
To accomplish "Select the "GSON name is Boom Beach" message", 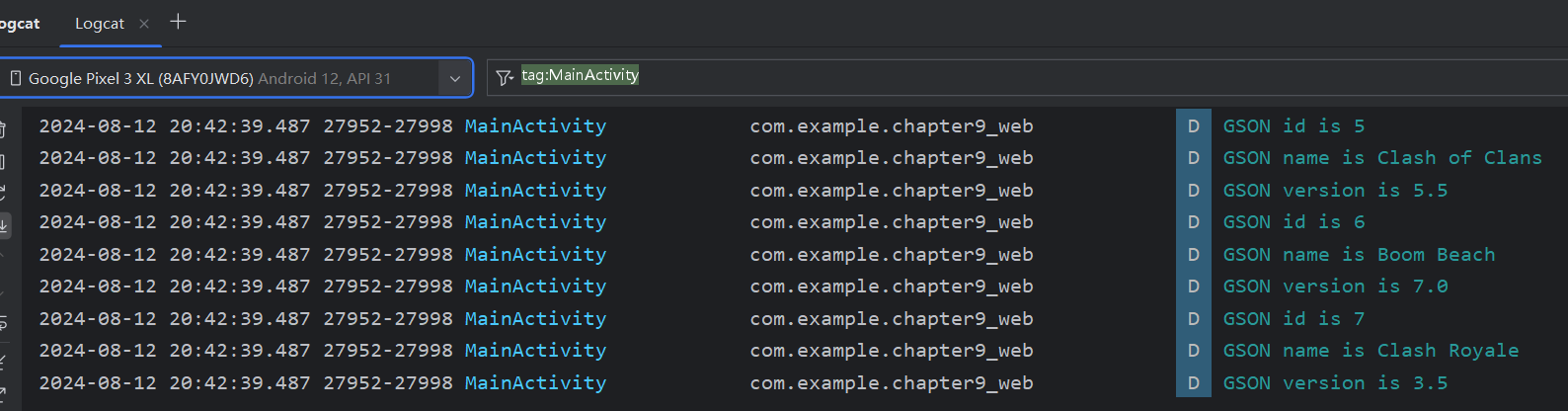I will [x=1359, y=255].
